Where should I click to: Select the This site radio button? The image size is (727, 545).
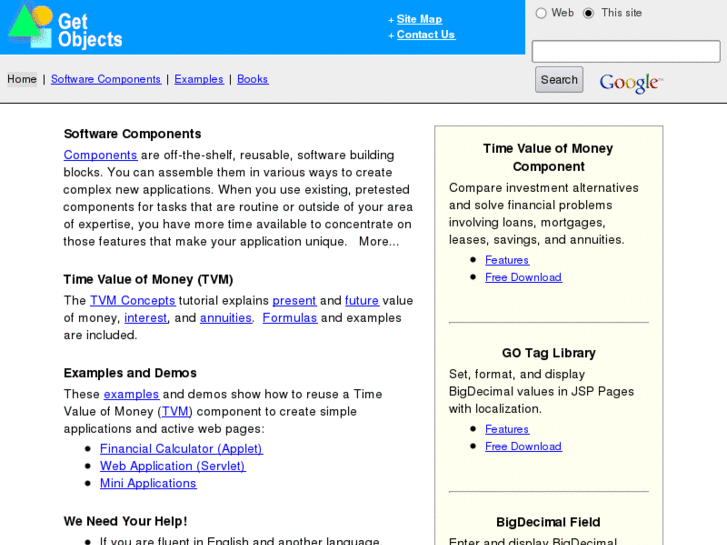tap(588, 13)
